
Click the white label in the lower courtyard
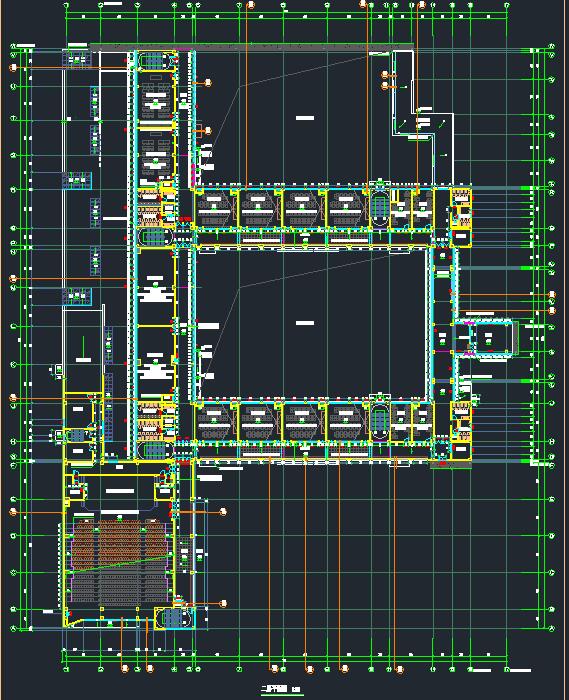click(305, 322)
